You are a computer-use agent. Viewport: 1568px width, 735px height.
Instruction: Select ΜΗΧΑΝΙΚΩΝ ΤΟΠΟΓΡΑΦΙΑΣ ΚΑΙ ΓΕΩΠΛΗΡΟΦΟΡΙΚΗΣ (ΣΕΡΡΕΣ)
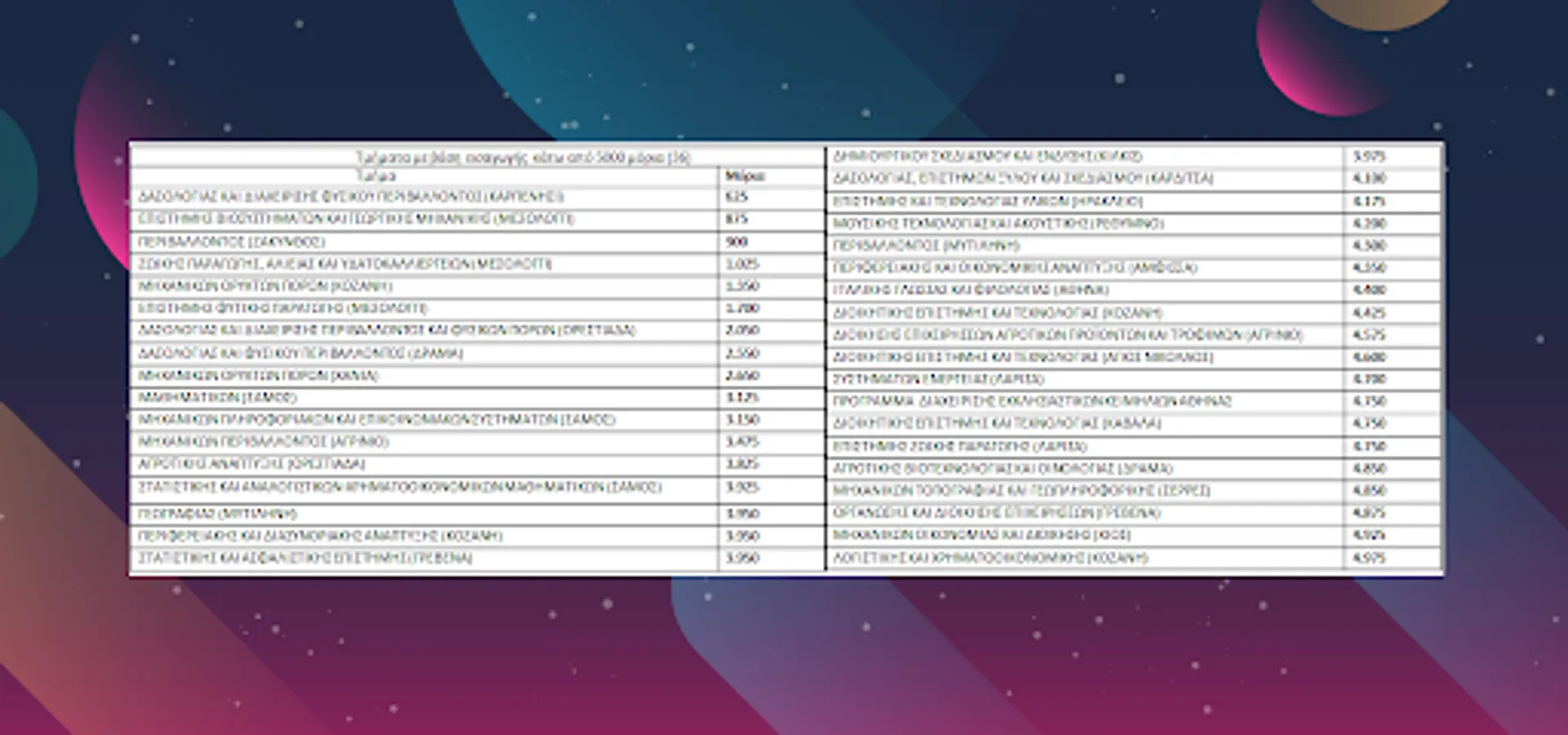pyautogui.click(x=1022, y=490)
